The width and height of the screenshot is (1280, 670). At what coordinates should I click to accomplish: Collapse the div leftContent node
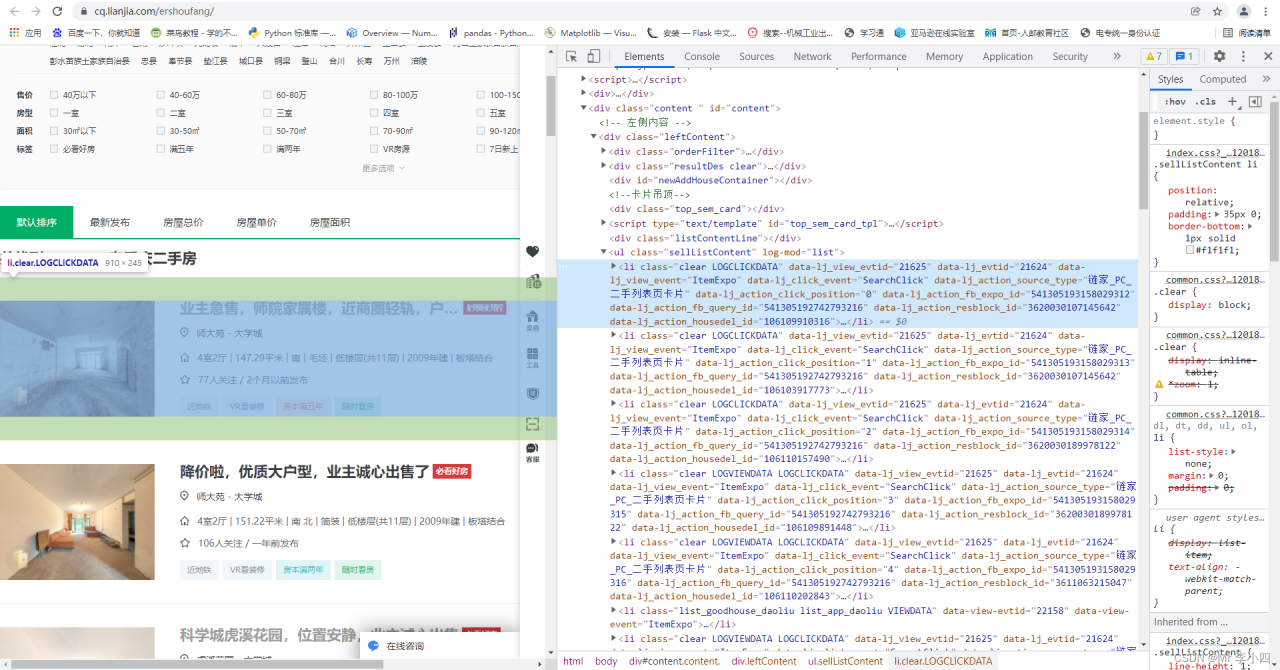pos(594,137)
